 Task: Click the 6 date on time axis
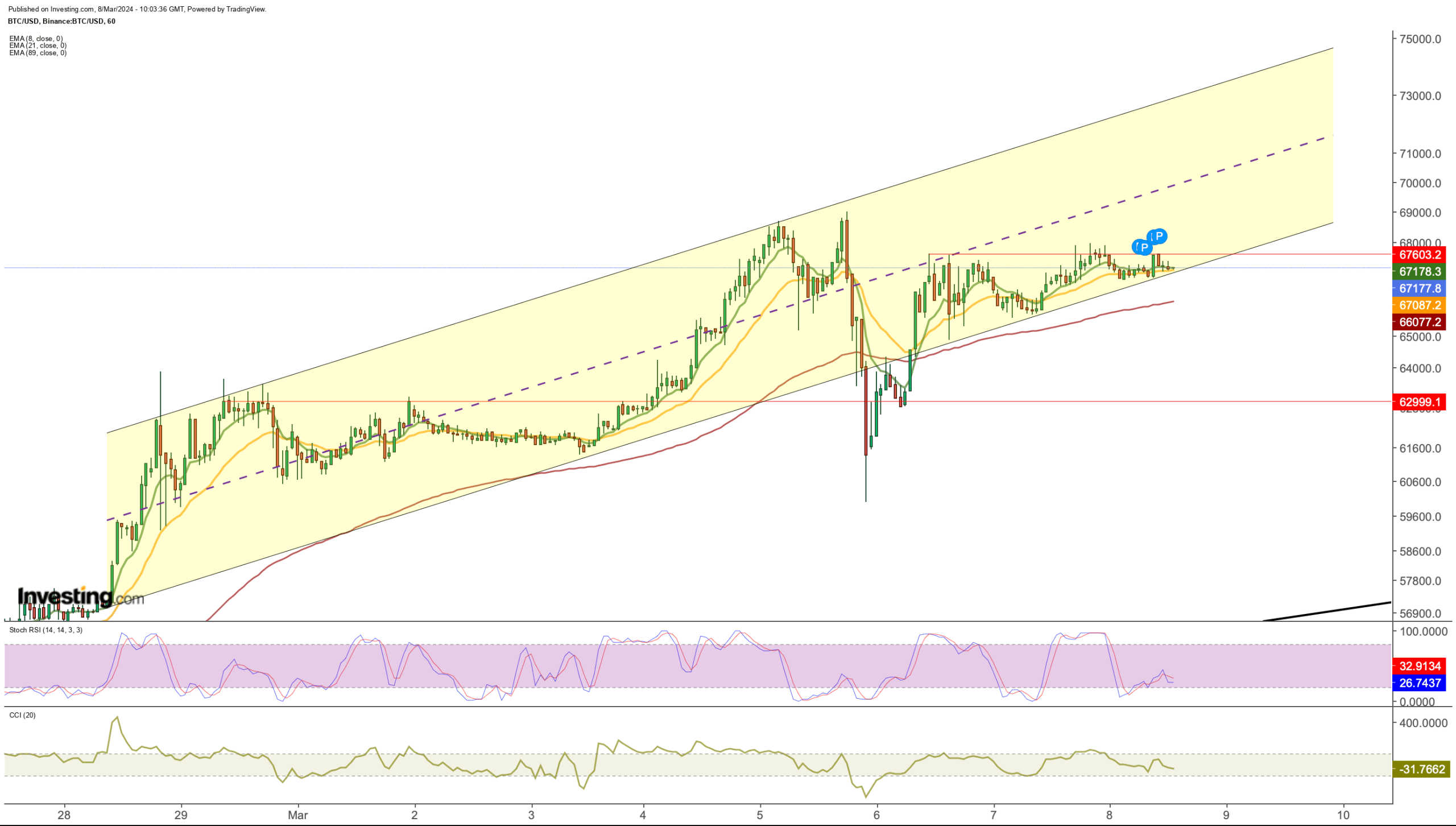(876, 815)
